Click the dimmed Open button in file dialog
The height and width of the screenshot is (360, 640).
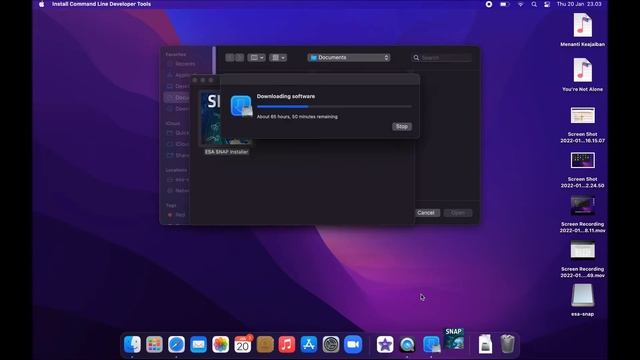pyautogui.click(x=458, y=213)
